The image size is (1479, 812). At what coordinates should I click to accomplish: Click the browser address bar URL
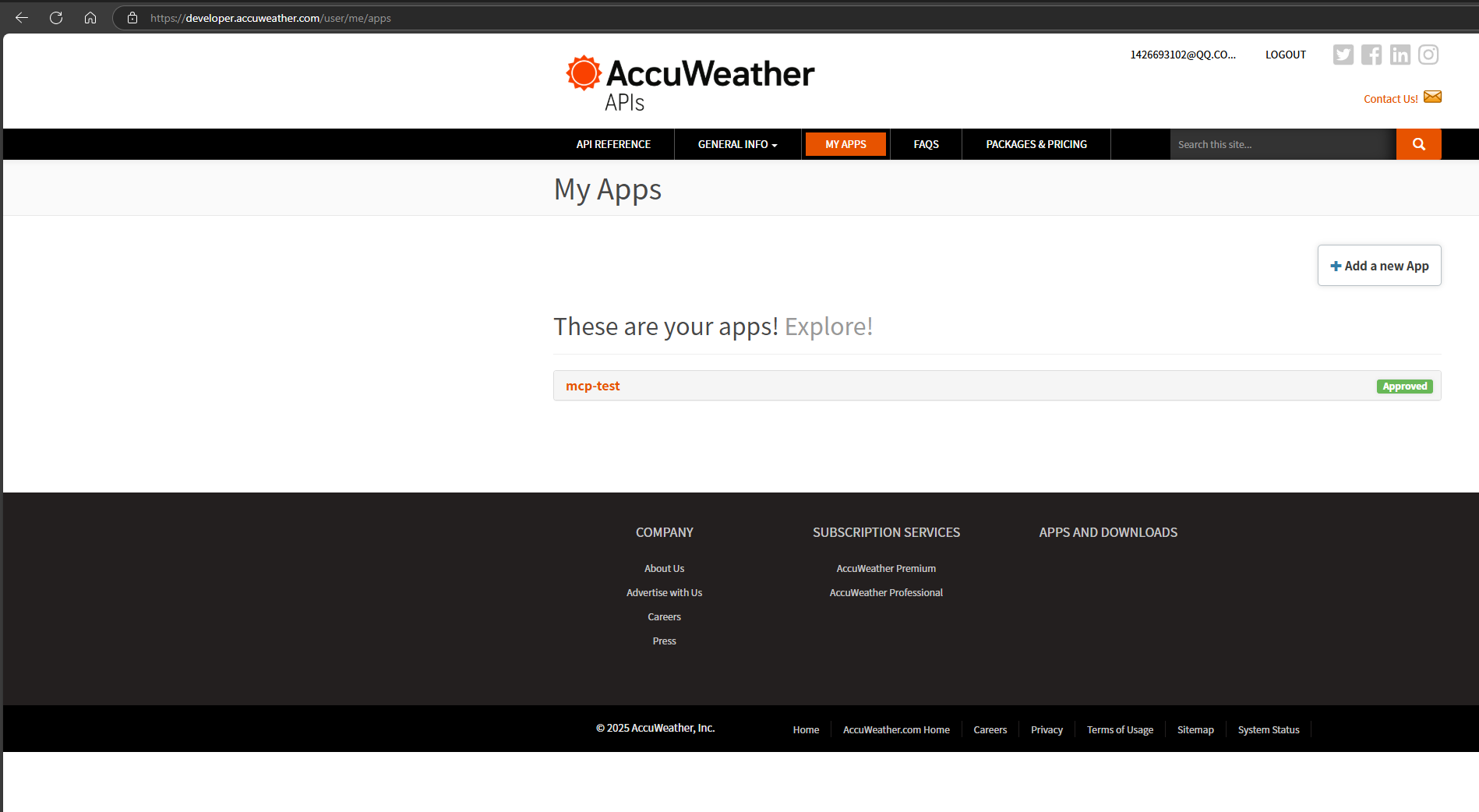[x=270, y=18]
